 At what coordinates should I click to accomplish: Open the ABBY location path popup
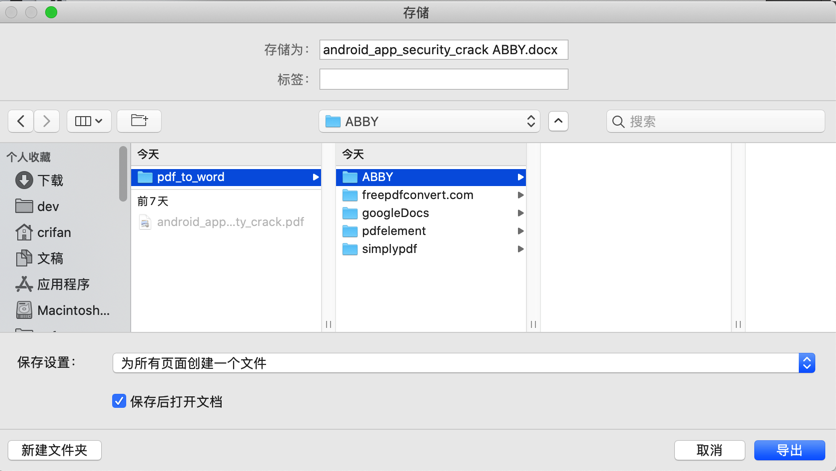[429, 121]
